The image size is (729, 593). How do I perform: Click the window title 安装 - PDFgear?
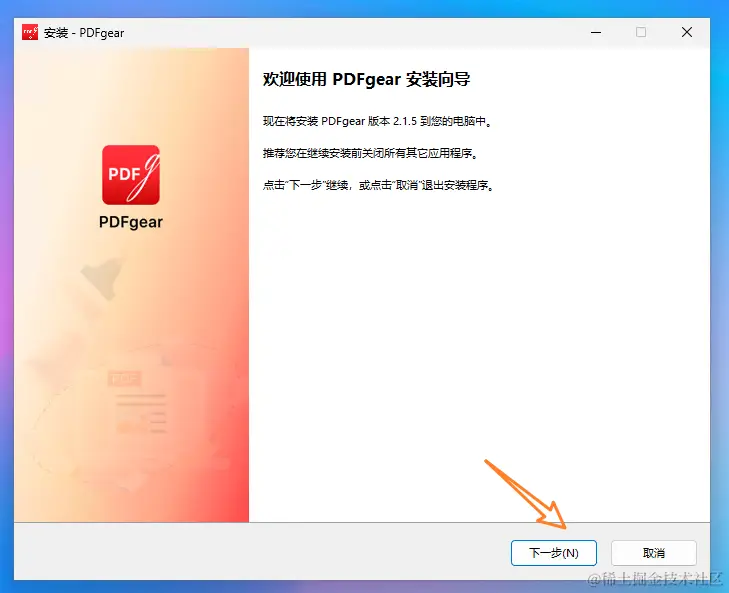(84, 33)
